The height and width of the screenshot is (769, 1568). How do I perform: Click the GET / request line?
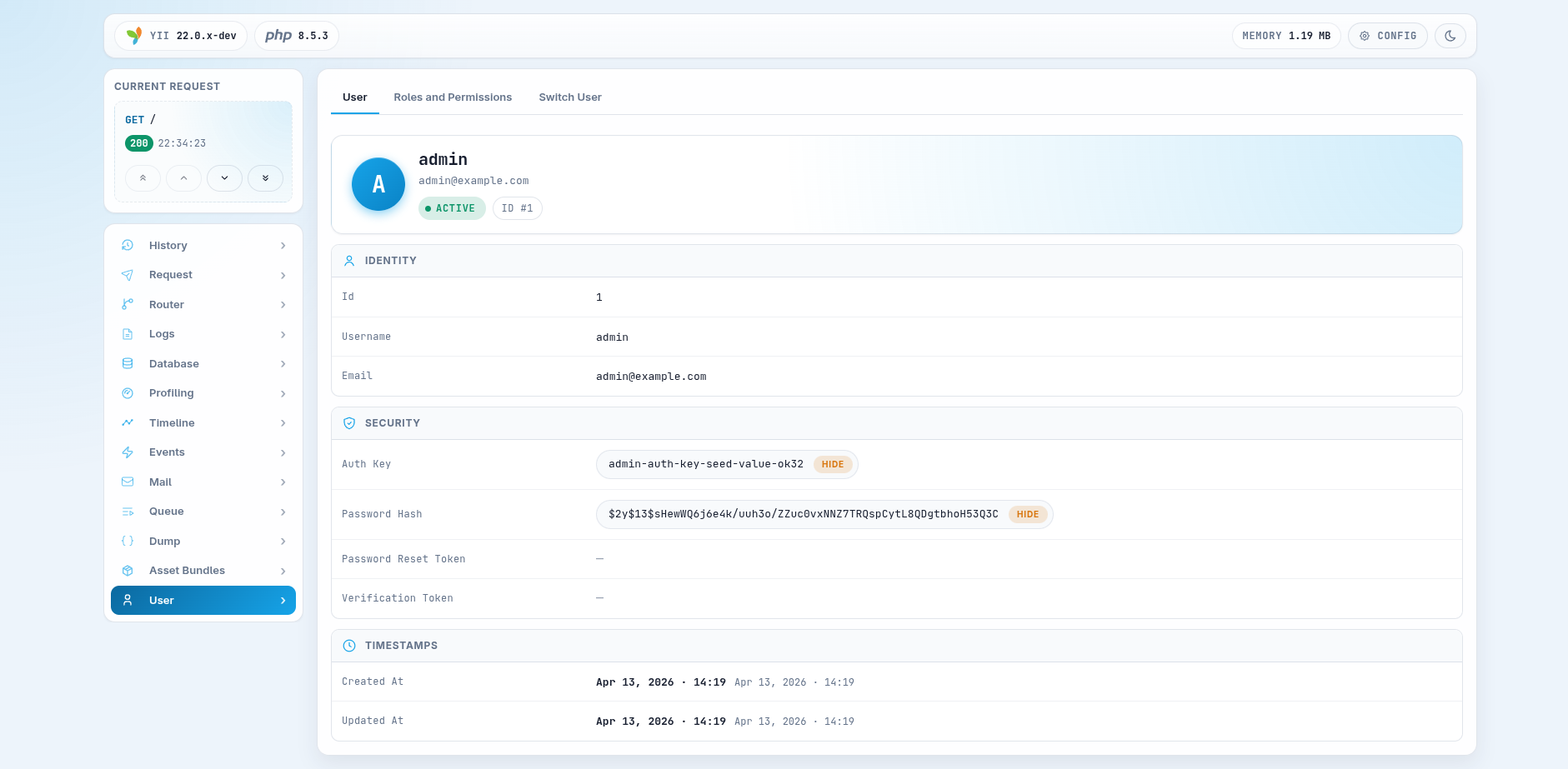tap(140, 120)
